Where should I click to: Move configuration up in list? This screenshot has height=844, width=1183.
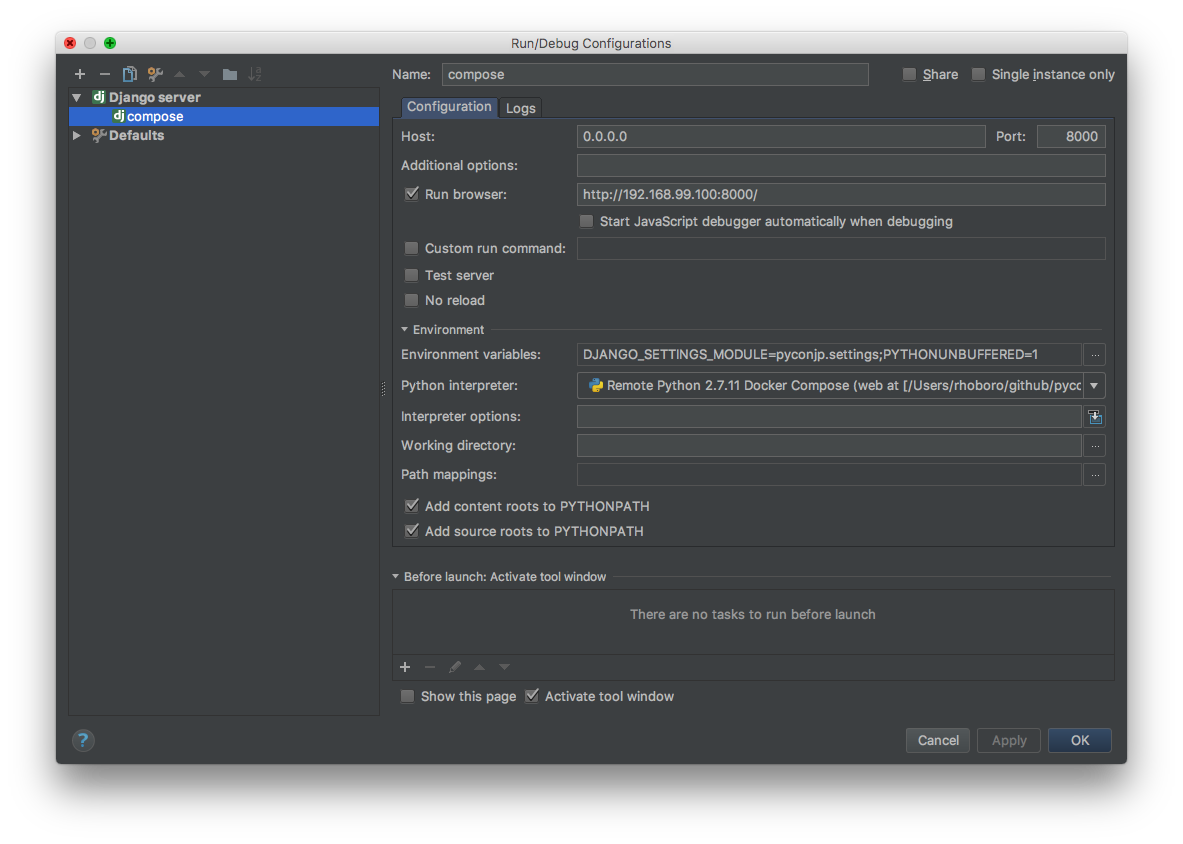pyautogui.click(x=180, y=74)
